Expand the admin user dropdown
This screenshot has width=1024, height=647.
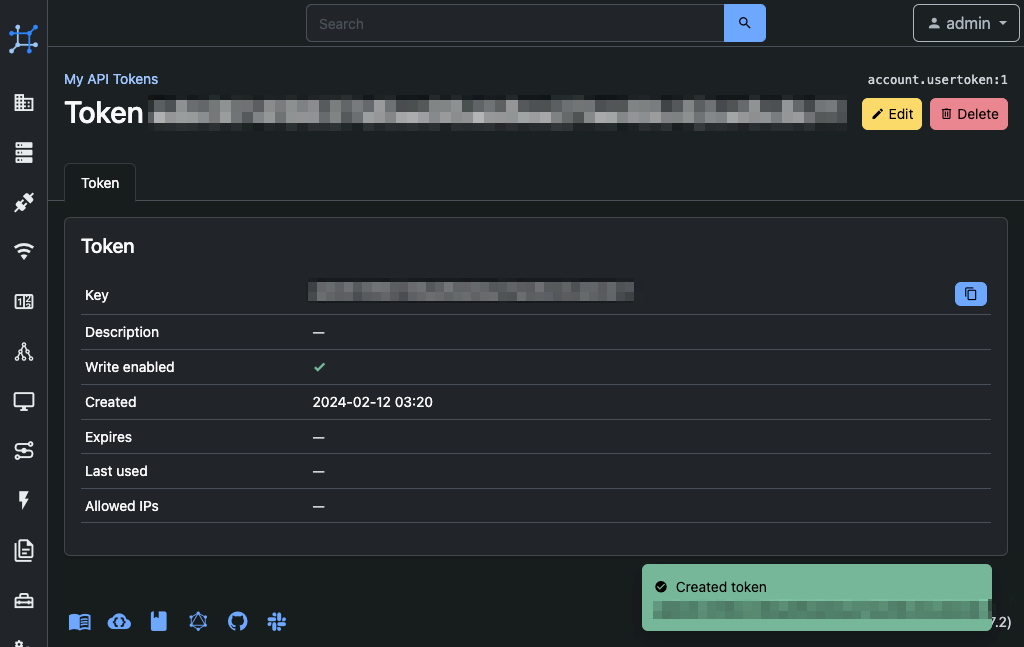click(966, 23)
